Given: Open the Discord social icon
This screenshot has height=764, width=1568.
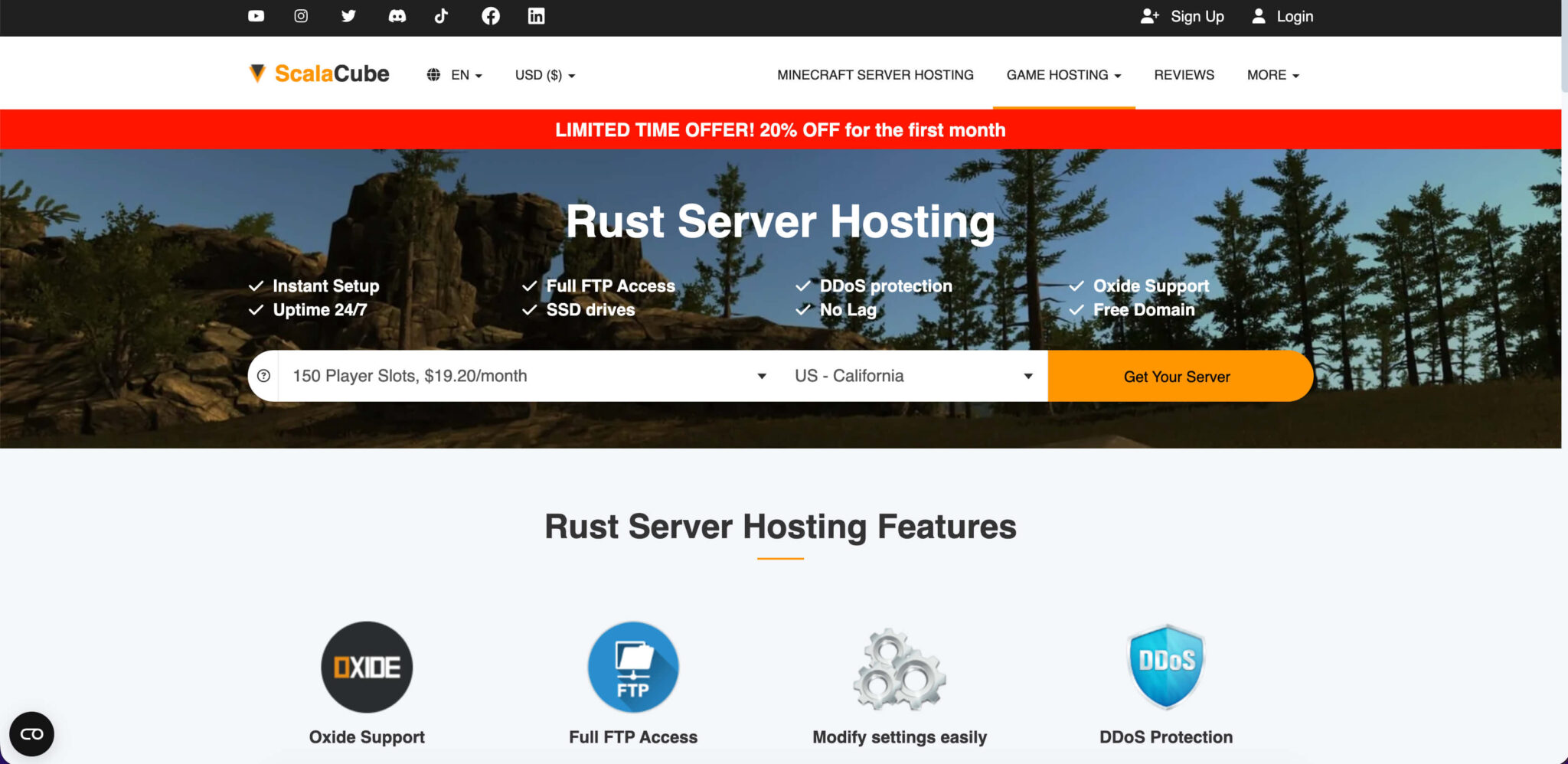Looking at the screenshot, I should [x=397, y=16].
